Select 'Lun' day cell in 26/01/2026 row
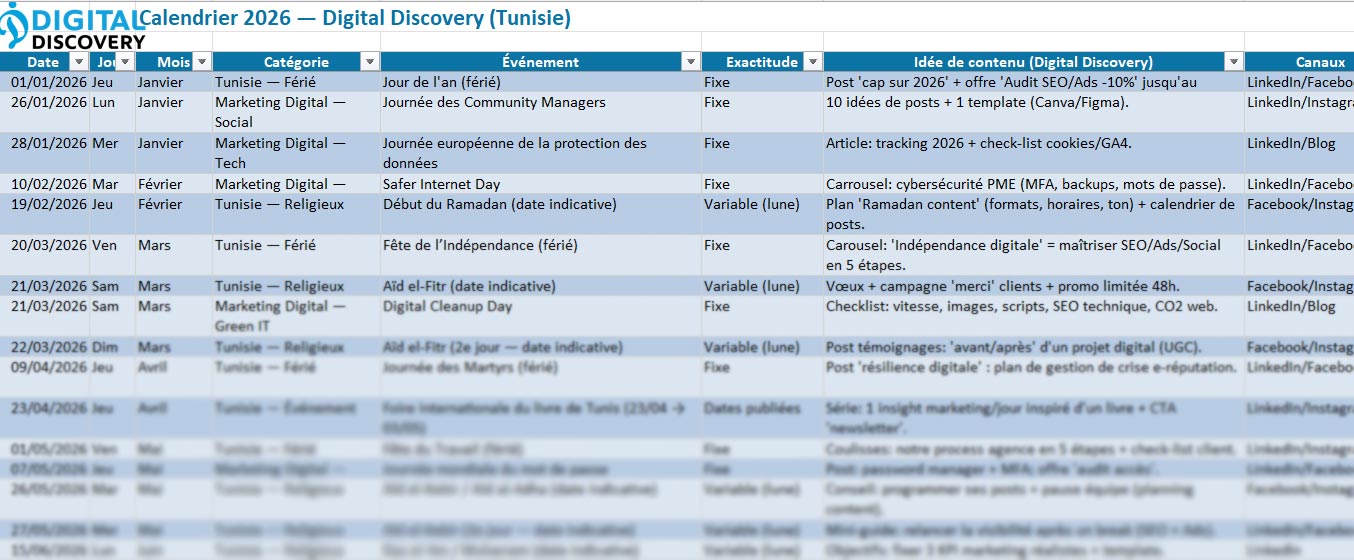 112,112
